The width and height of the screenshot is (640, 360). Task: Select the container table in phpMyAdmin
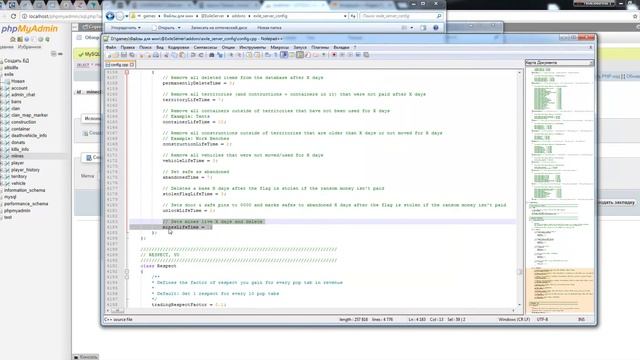click(x=20, y=129)
